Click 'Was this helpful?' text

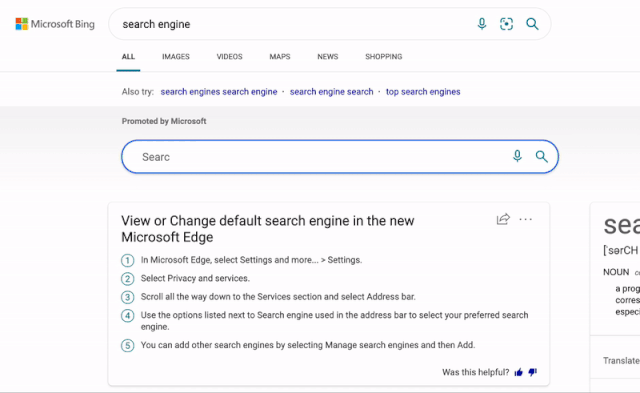coord(476,372)
